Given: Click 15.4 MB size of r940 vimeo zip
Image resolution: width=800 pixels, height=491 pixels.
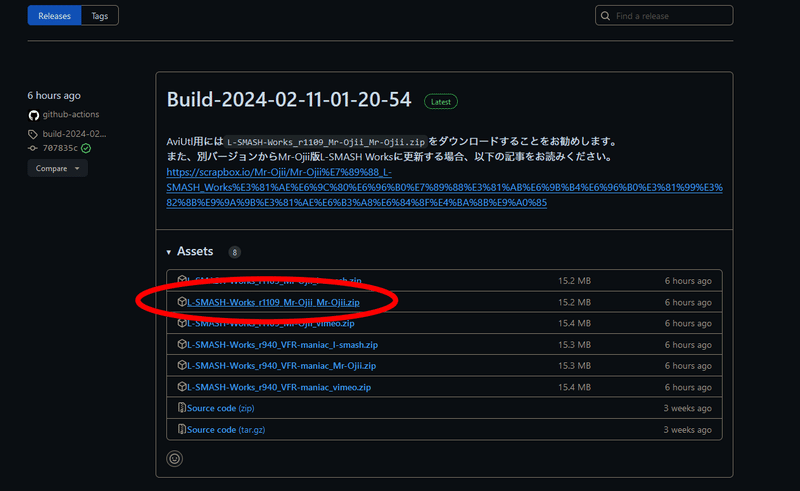Looking at the screenshot, I should 574,387.
